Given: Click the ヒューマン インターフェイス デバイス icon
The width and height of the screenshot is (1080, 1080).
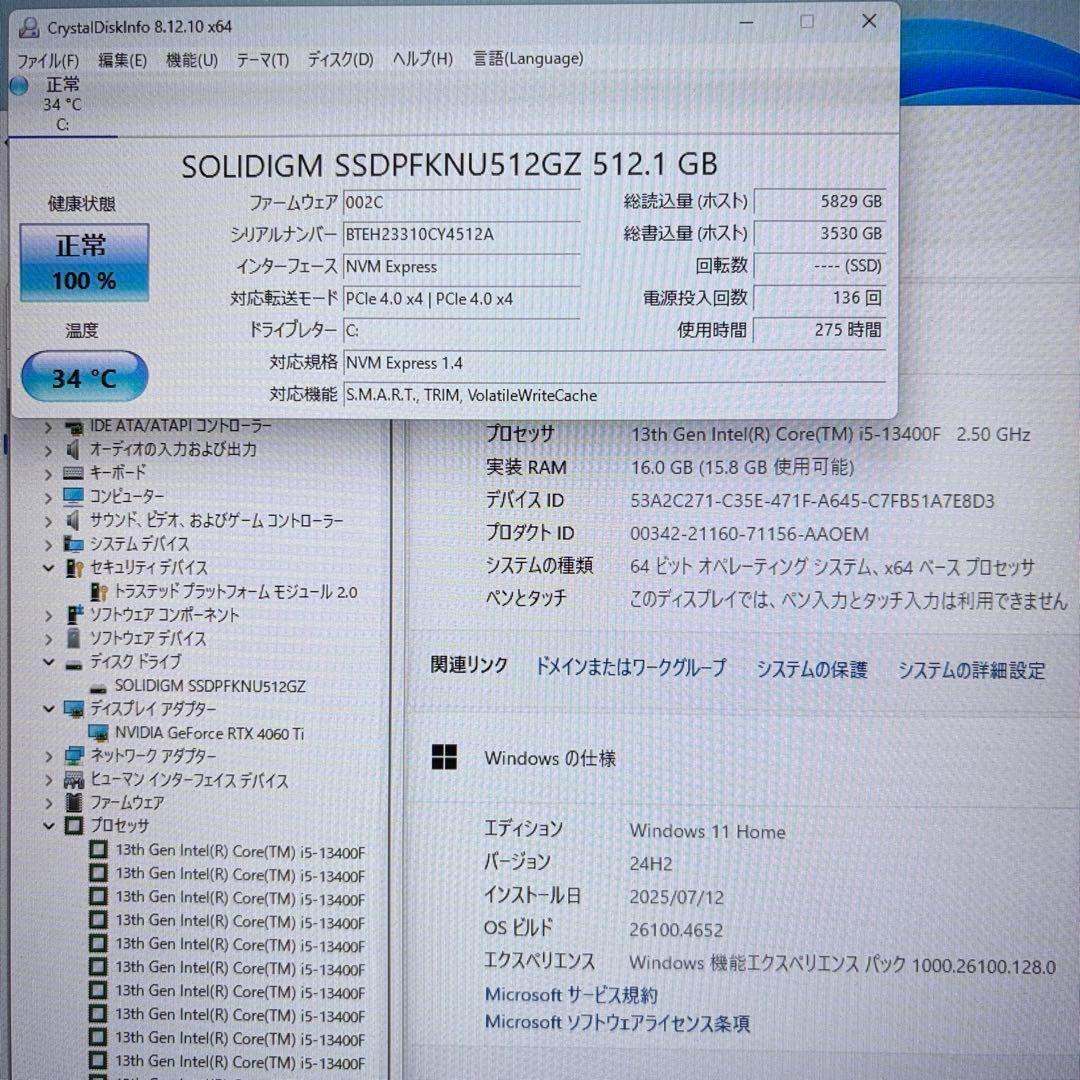Looking at the screenshot, I should coord(74,780).
